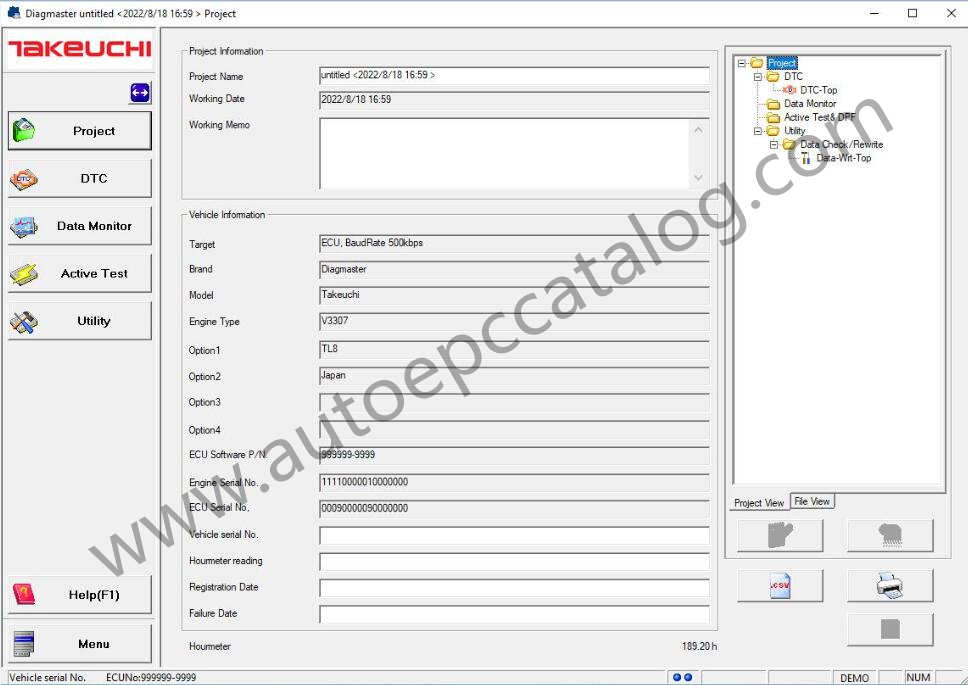
Task: Select Data Monitor folder in tree
Action: 810,104
